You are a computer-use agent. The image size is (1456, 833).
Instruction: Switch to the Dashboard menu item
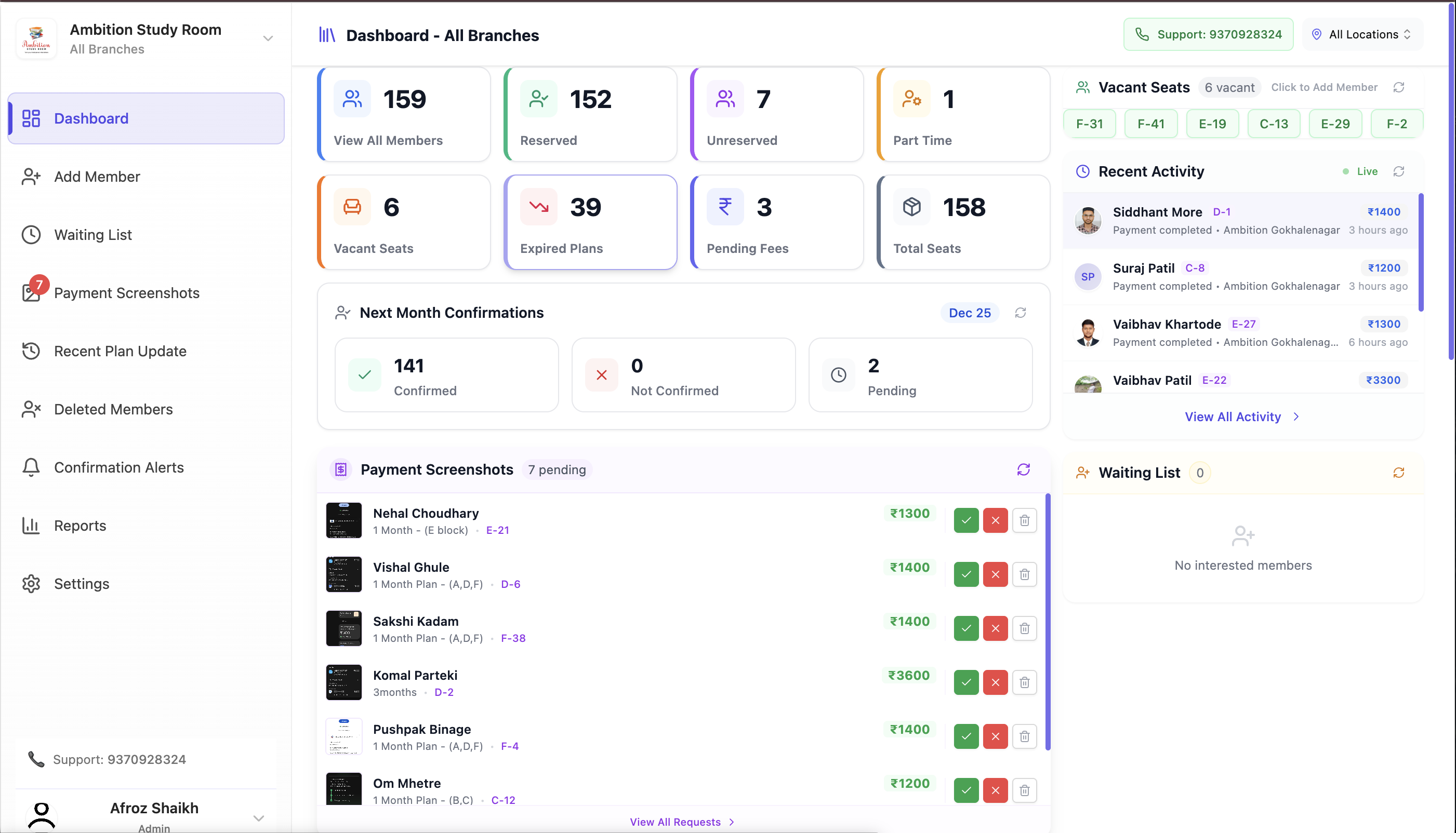[91, 118]
